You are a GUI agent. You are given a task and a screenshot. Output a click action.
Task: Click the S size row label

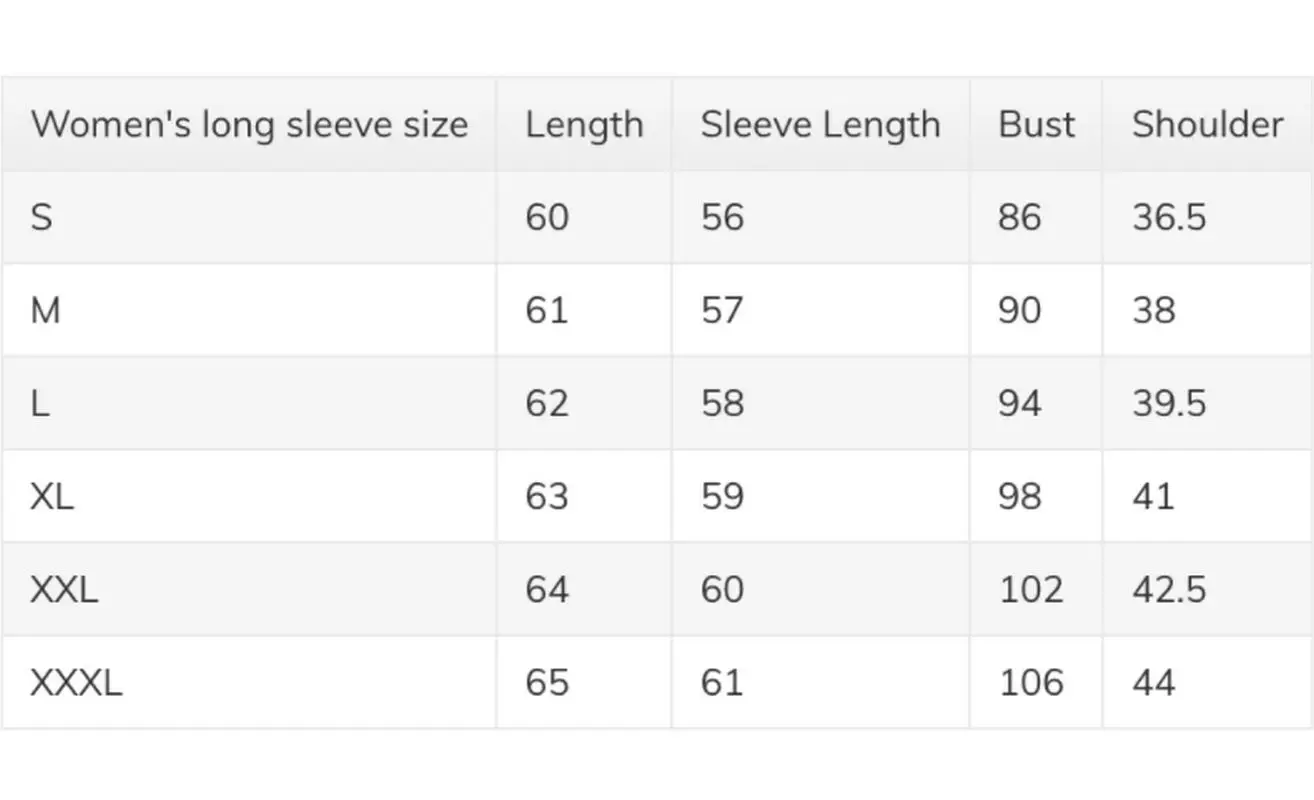tap(41, 217)
